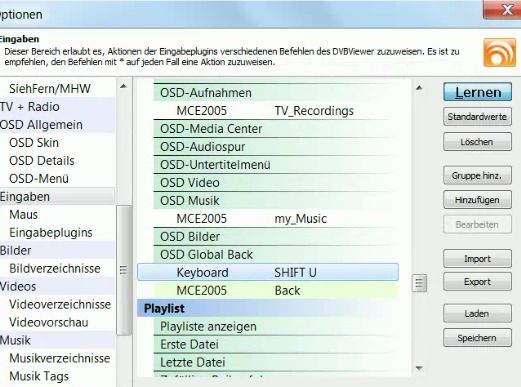Image resolution: width=521 pixels, height=387 pixels.
Task: Click the Playlist group header
Action: click(x=268, y=309)
